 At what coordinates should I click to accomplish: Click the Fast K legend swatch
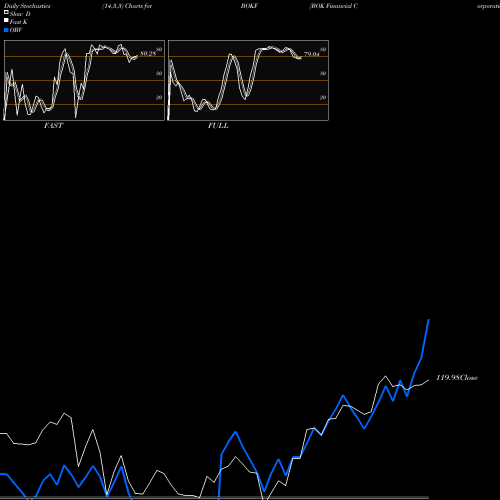pos(6,21)
